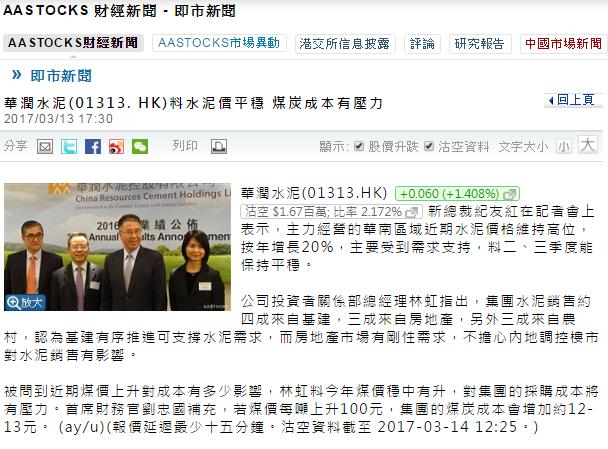
Task: Set text size to large (大)
Action: (587, 145)
